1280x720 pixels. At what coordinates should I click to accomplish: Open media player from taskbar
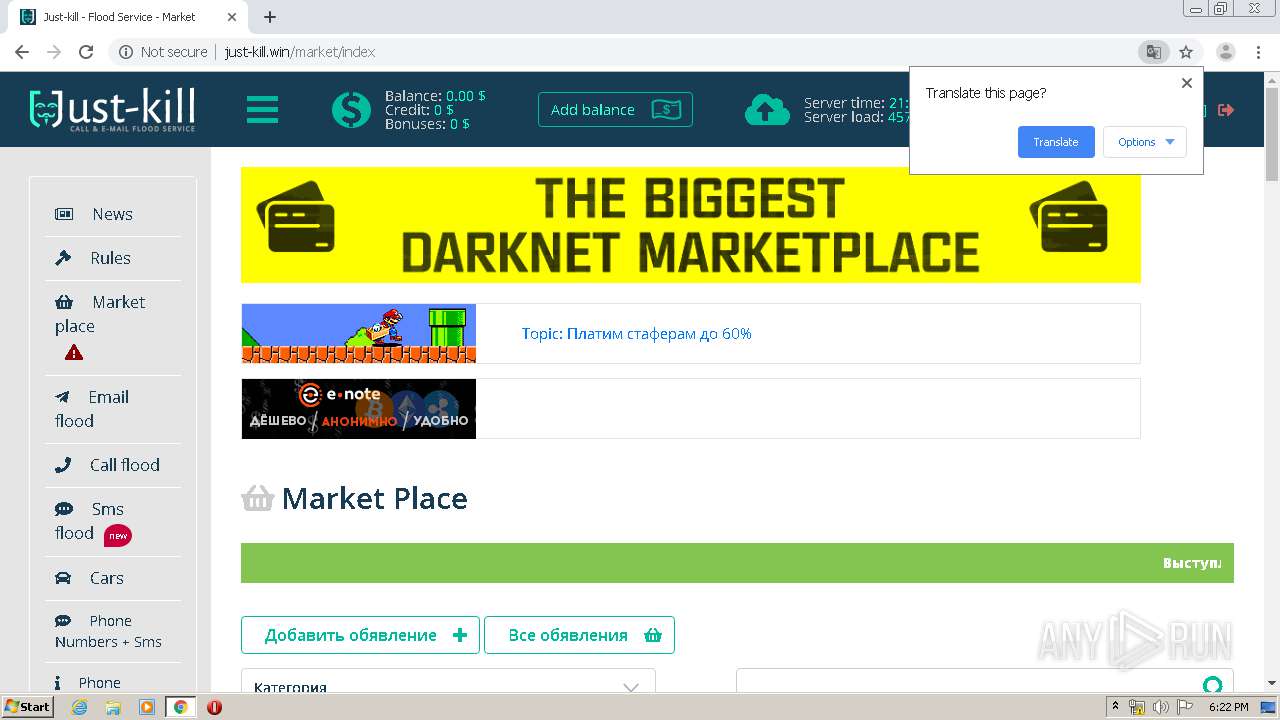click(x=147, y=707)
